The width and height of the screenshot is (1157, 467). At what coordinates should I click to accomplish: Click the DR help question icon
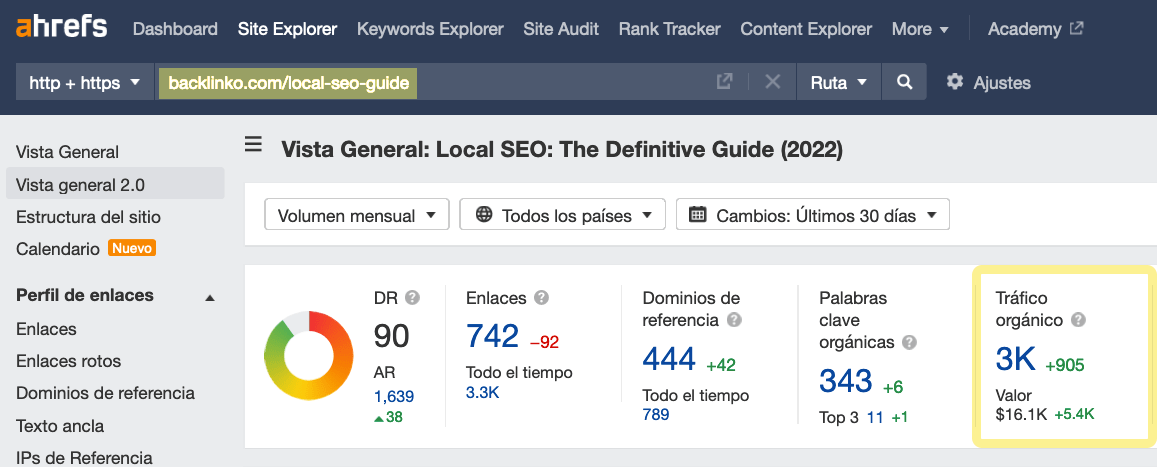pos(412,298)
